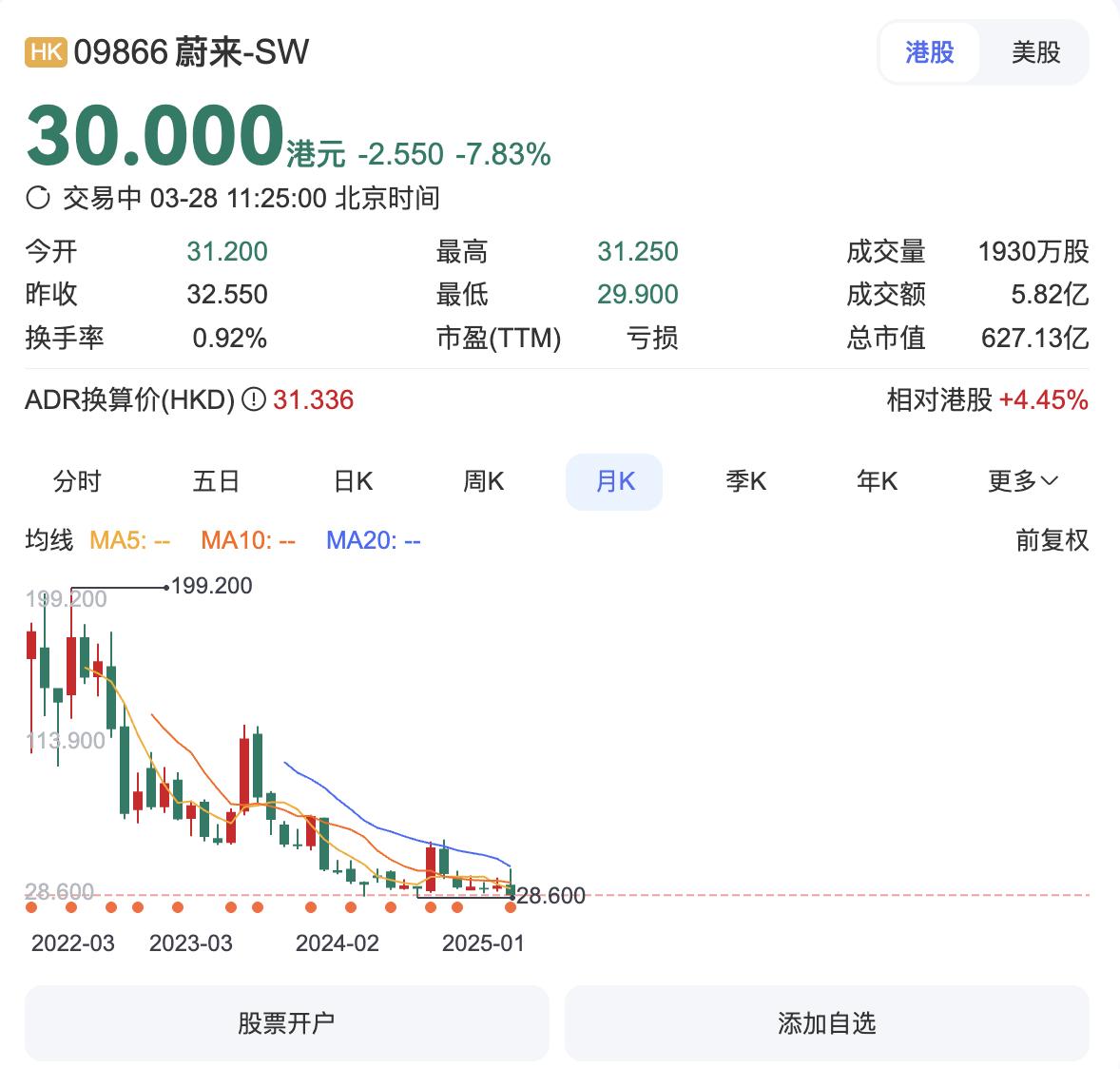Click the 成交量 value 1930万股

(1033, 251)
